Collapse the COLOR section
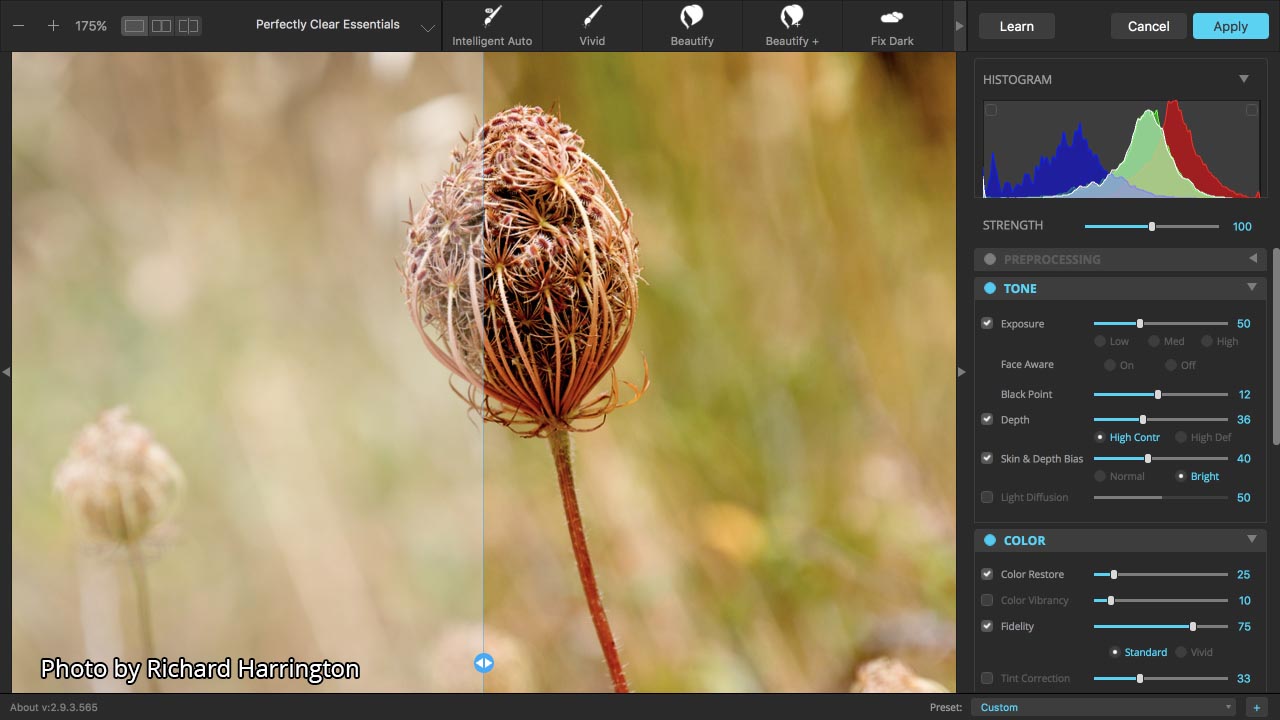Image resolution: width=1280 pixels, height=720 pixels. 1252,540
